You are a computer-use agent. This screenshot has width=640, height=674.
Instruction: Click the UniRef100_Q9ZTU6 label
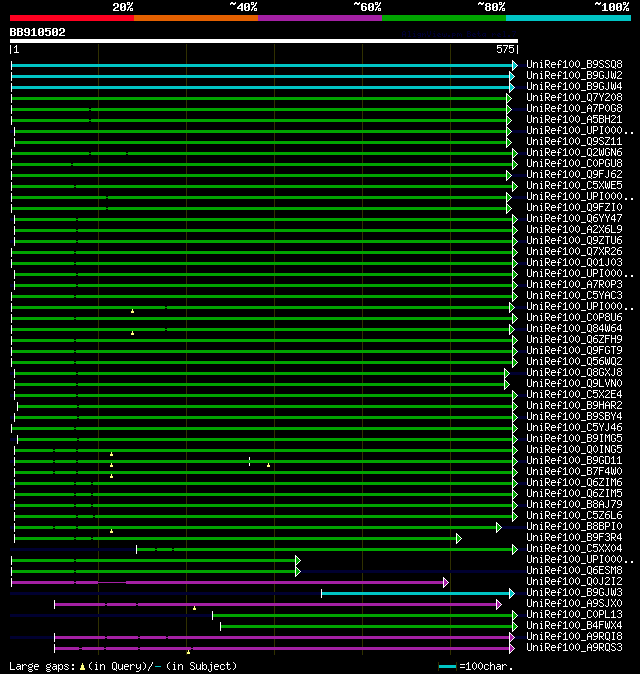[574, 241]
